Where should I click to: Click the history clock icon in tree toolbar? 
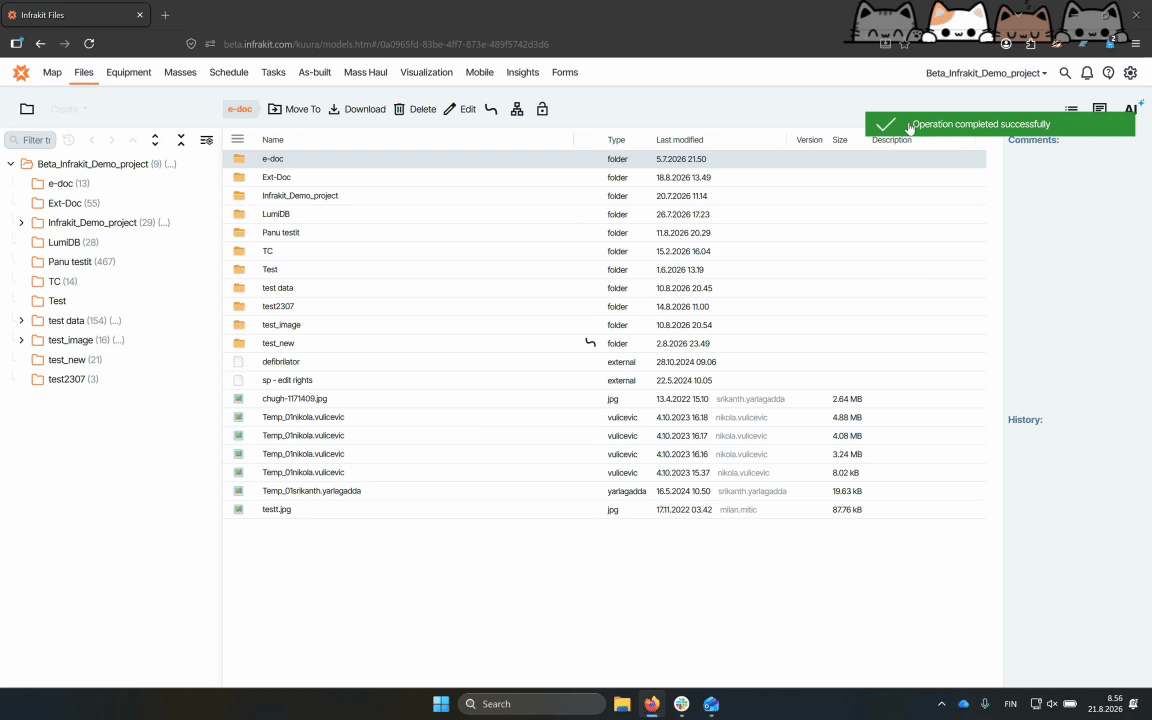pyautogui.click(x=68, y=140)
